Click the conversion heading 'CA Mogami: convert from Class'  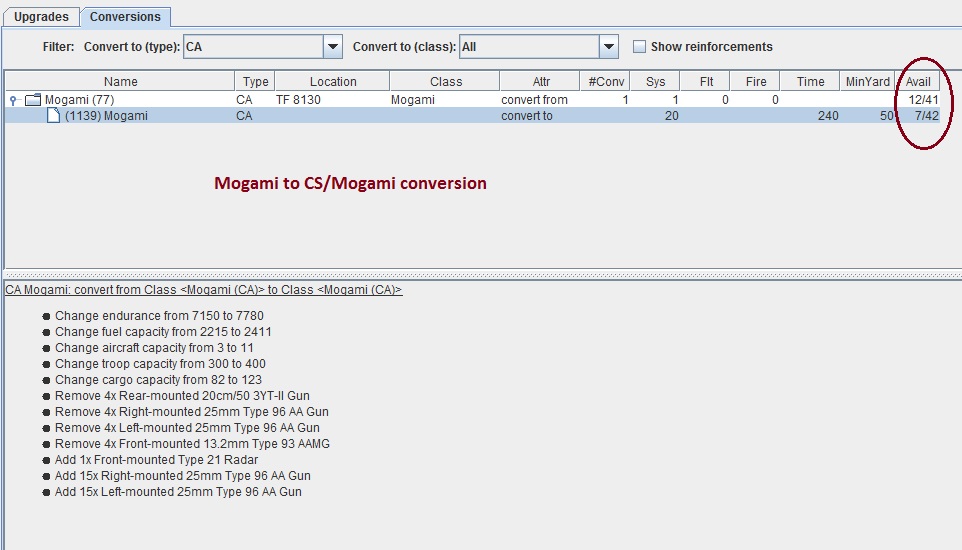[203, 290]
